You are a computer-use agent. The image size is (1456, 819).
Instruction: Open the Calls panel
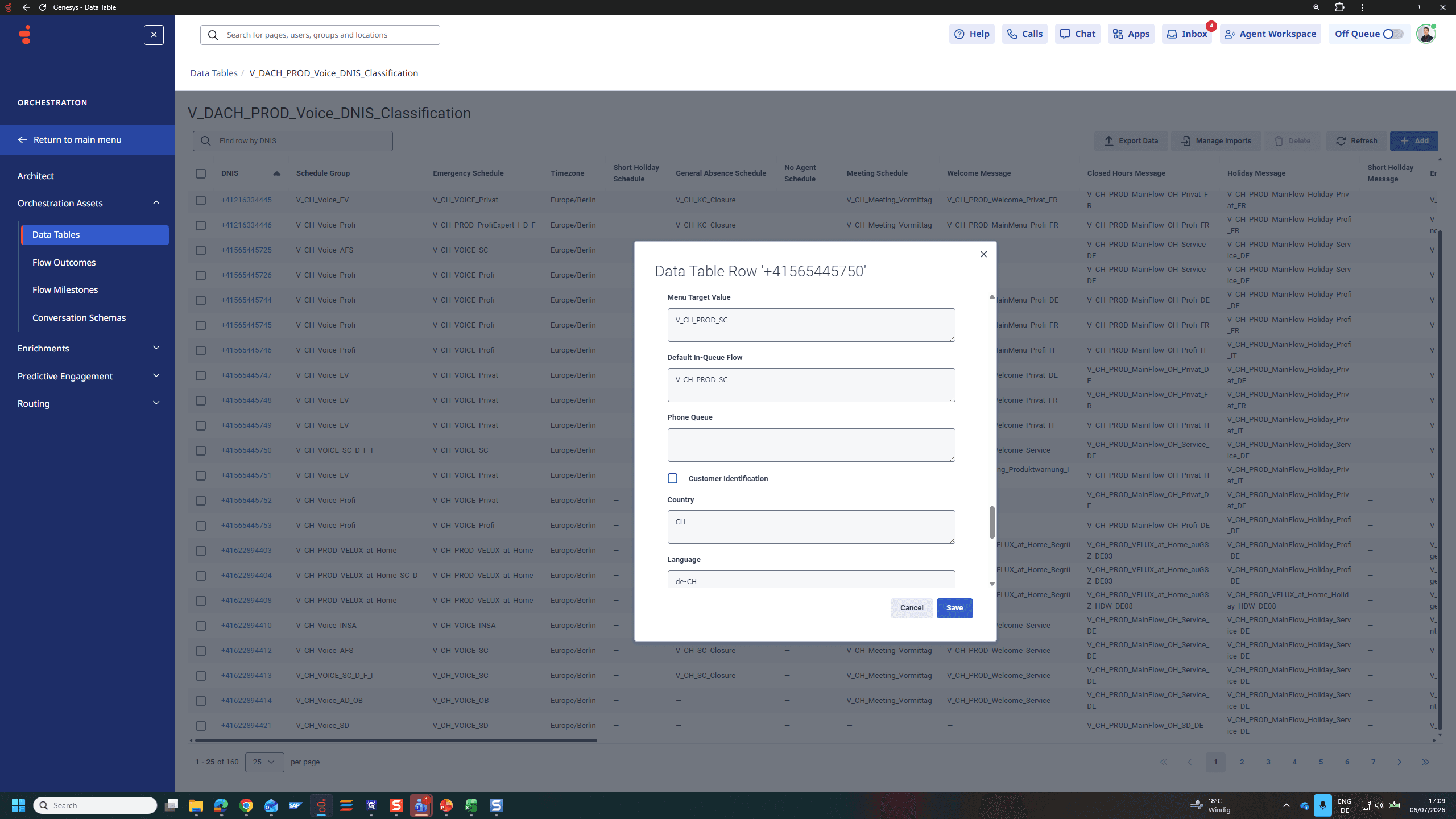click(1024, 34)
